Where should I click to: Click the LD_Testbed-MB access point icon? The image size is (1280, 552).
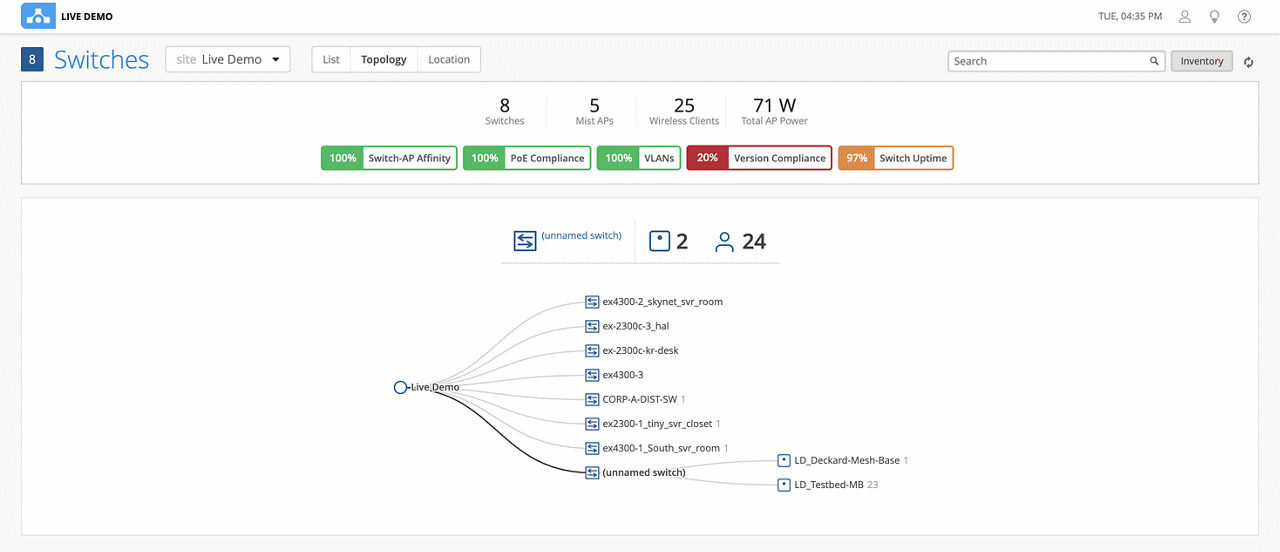784,485
